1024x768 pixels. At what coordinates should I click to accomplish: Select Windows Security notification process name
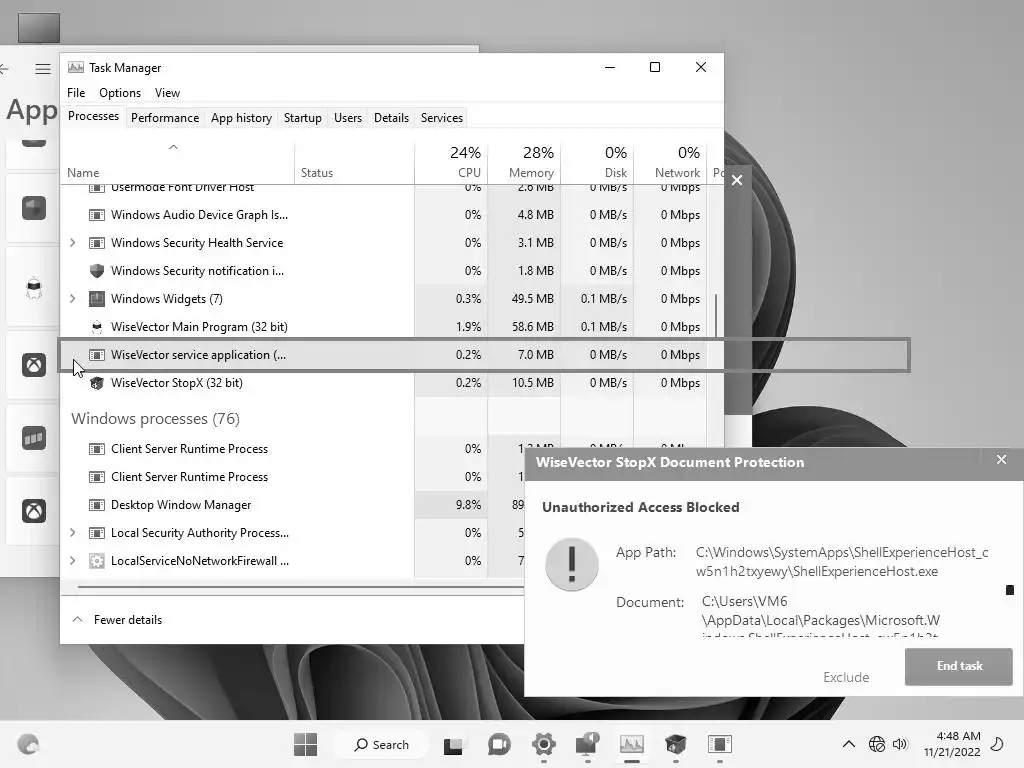(197, 271)
